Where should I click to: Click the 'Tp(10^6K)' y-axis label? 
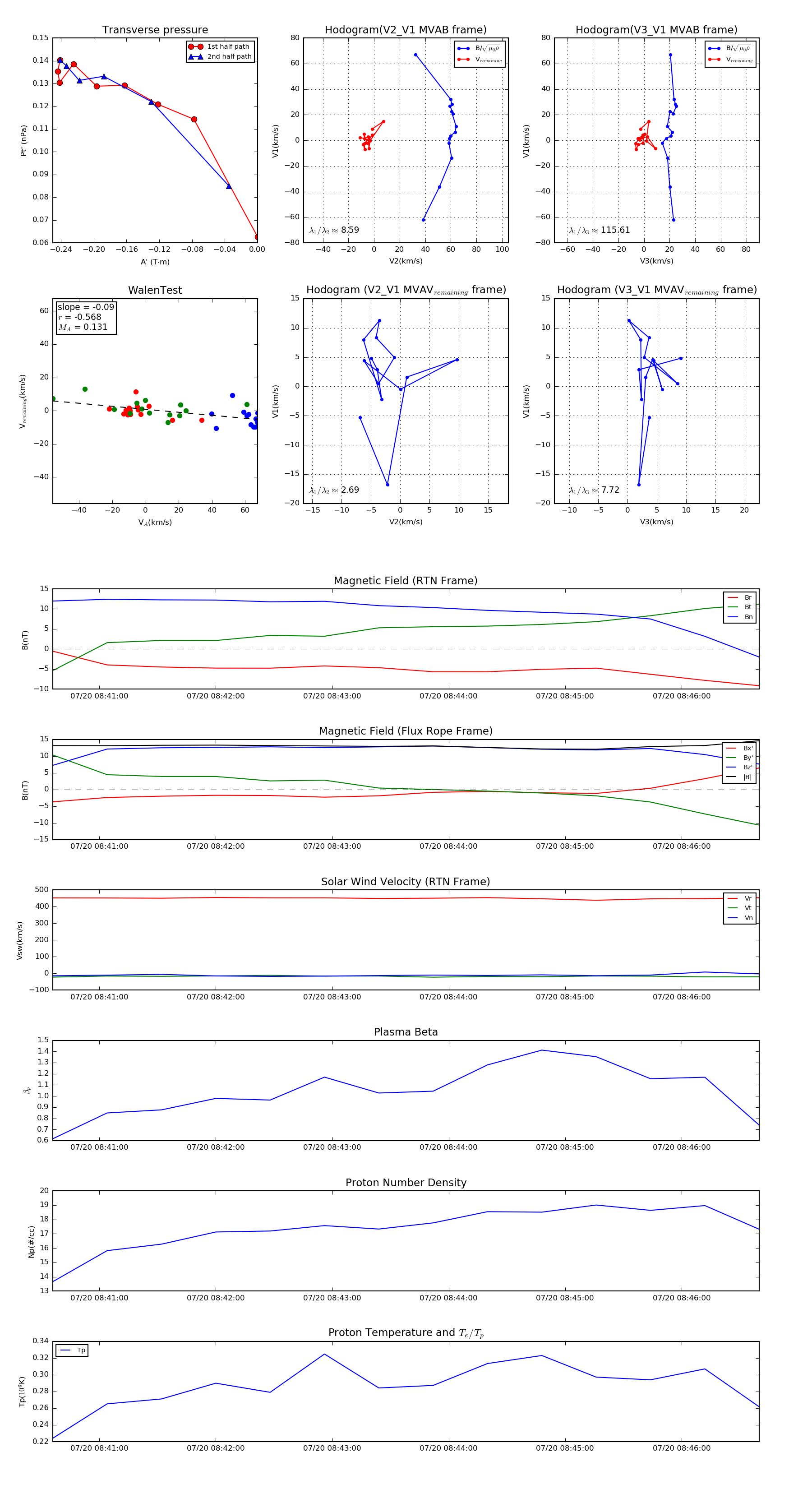(x=22, y=1392)
